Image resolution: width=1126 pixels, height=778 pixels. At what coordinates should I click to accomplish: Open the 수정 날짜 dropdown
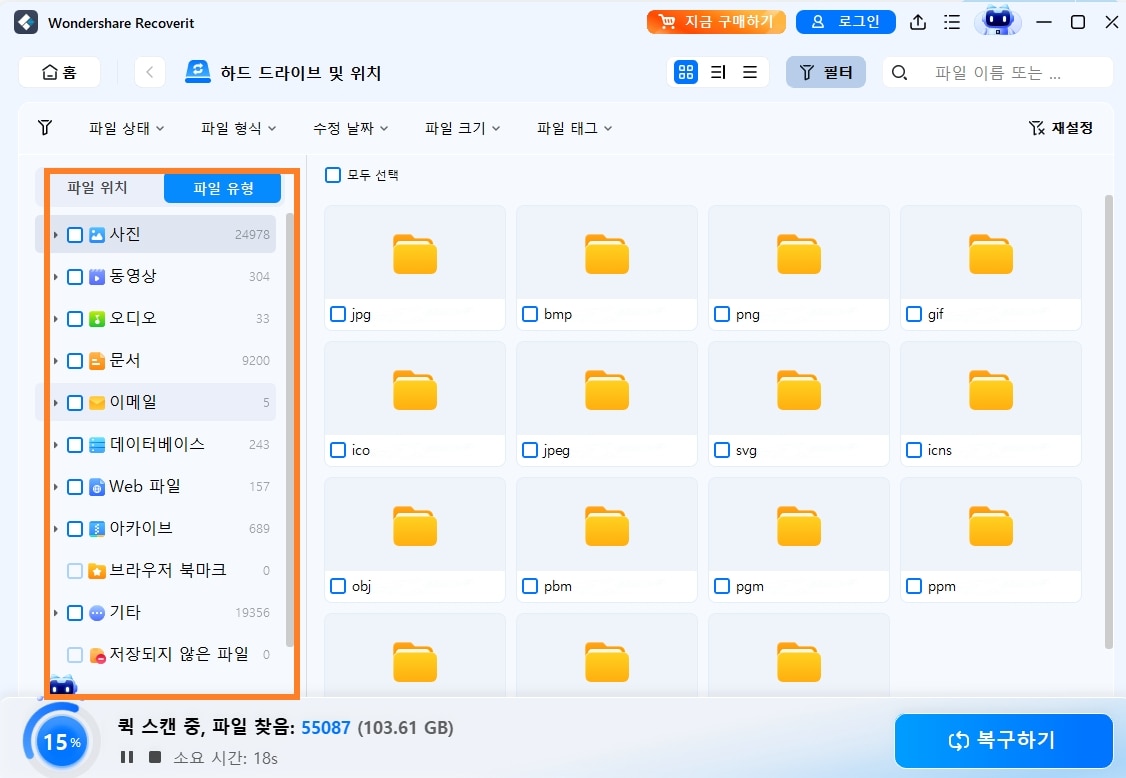coord(350,127)
